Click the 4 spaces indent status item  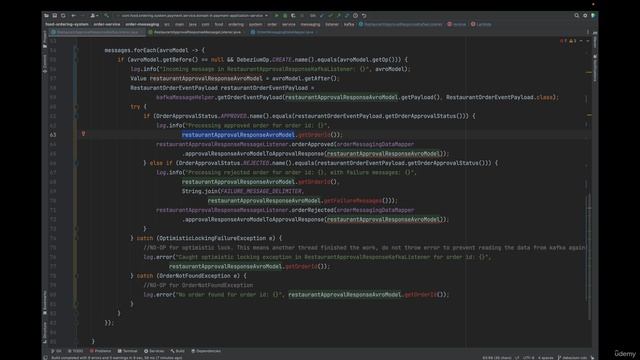point(546,358)
